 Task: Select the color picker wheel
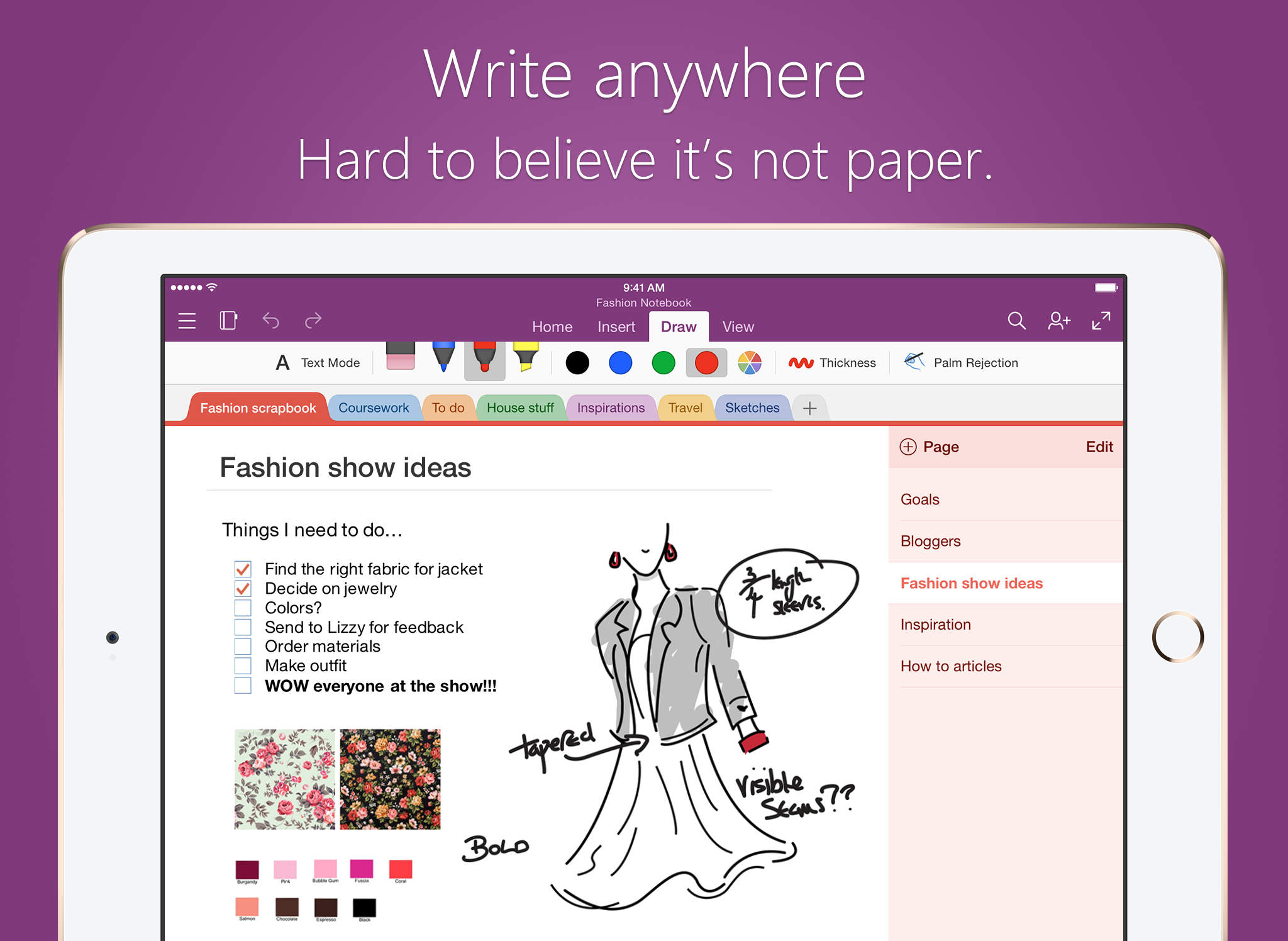click(750, 363)
